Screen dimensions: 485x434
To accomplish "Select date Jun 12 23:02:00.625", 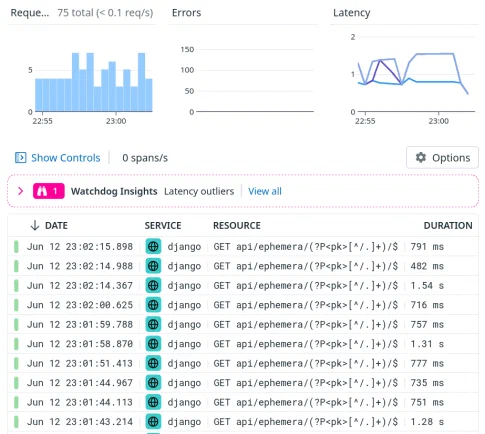I will click(80, 305).
